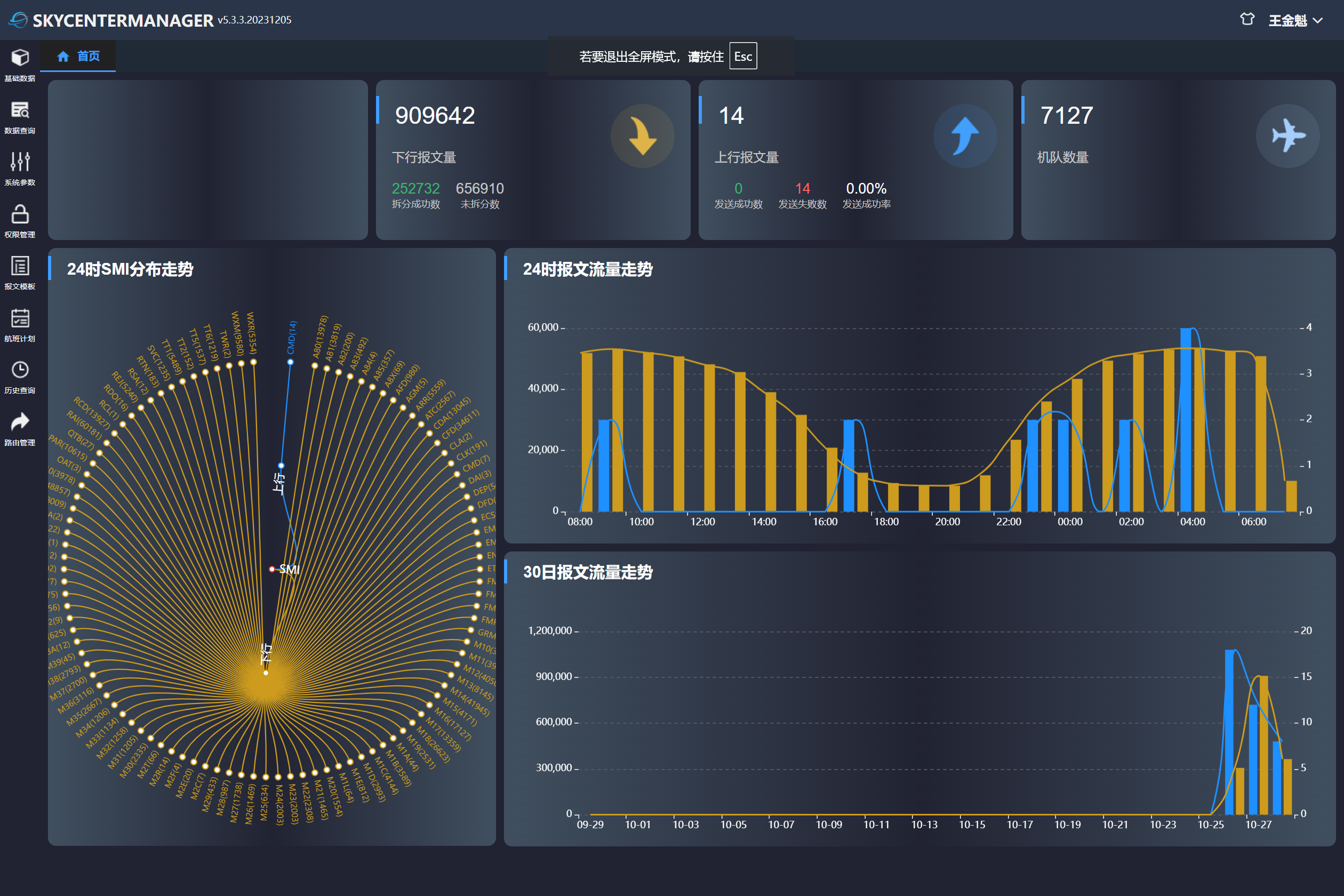Click the 30日报文流量走势 title
This screenshot has width=1344, height=896.
pos(588,572)
